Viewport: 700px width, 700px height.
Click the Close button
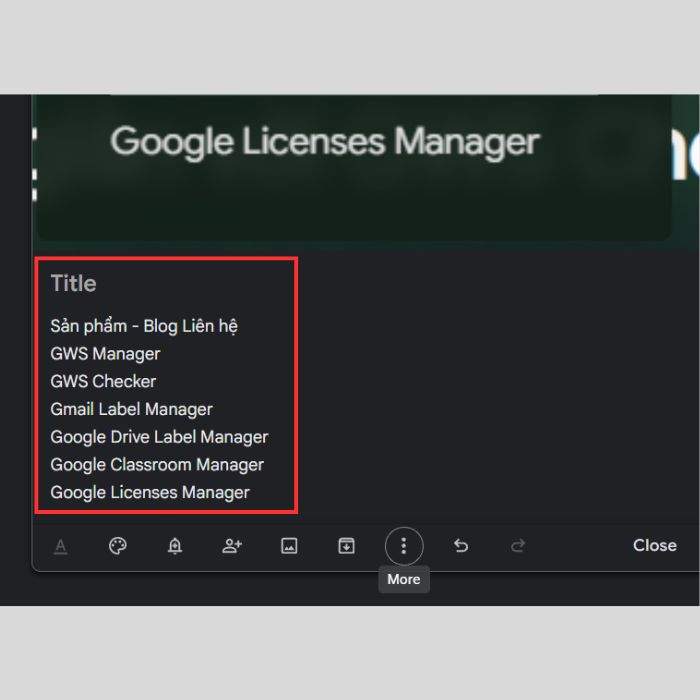[x=654, y=545]
